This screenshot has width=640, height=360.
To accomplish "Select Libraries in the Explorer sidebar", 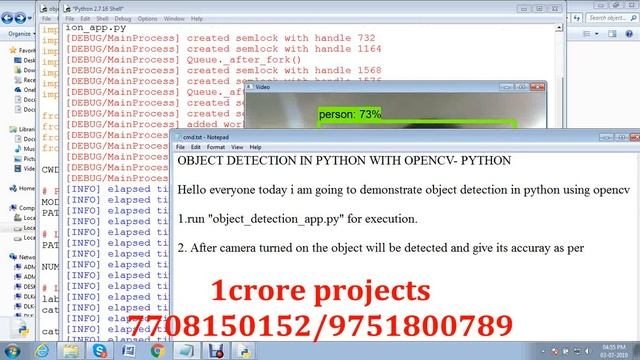I will coord(23,129).
